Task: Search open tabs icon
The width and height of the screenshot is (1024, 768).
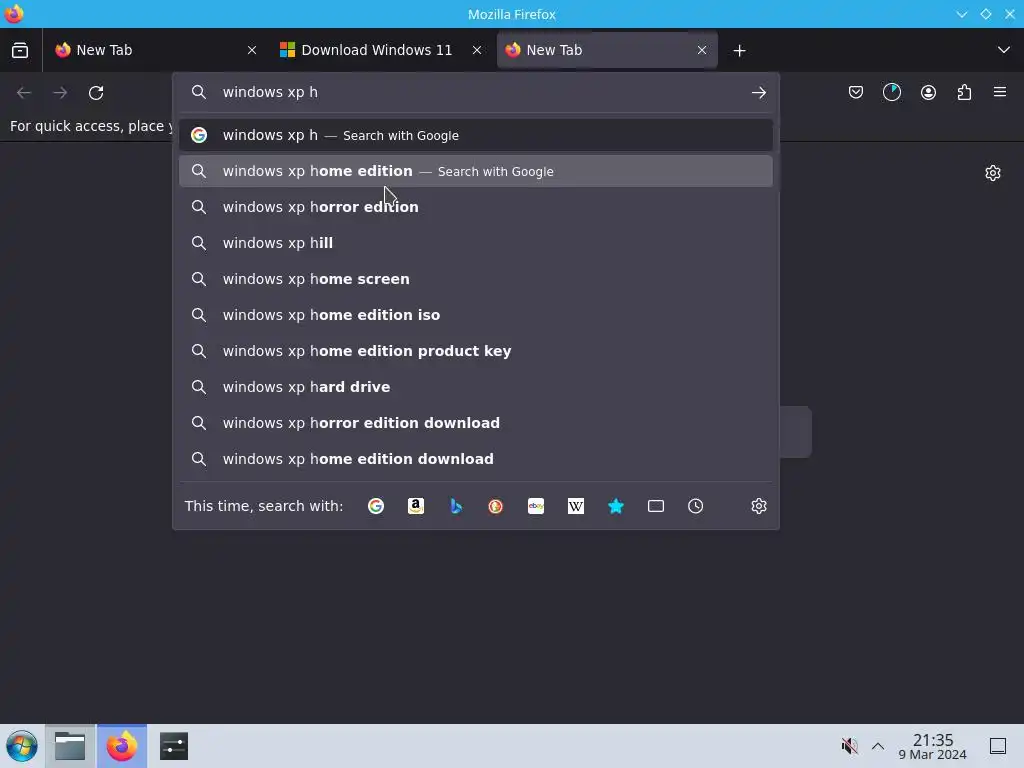Action: click(x=656, y=506)
